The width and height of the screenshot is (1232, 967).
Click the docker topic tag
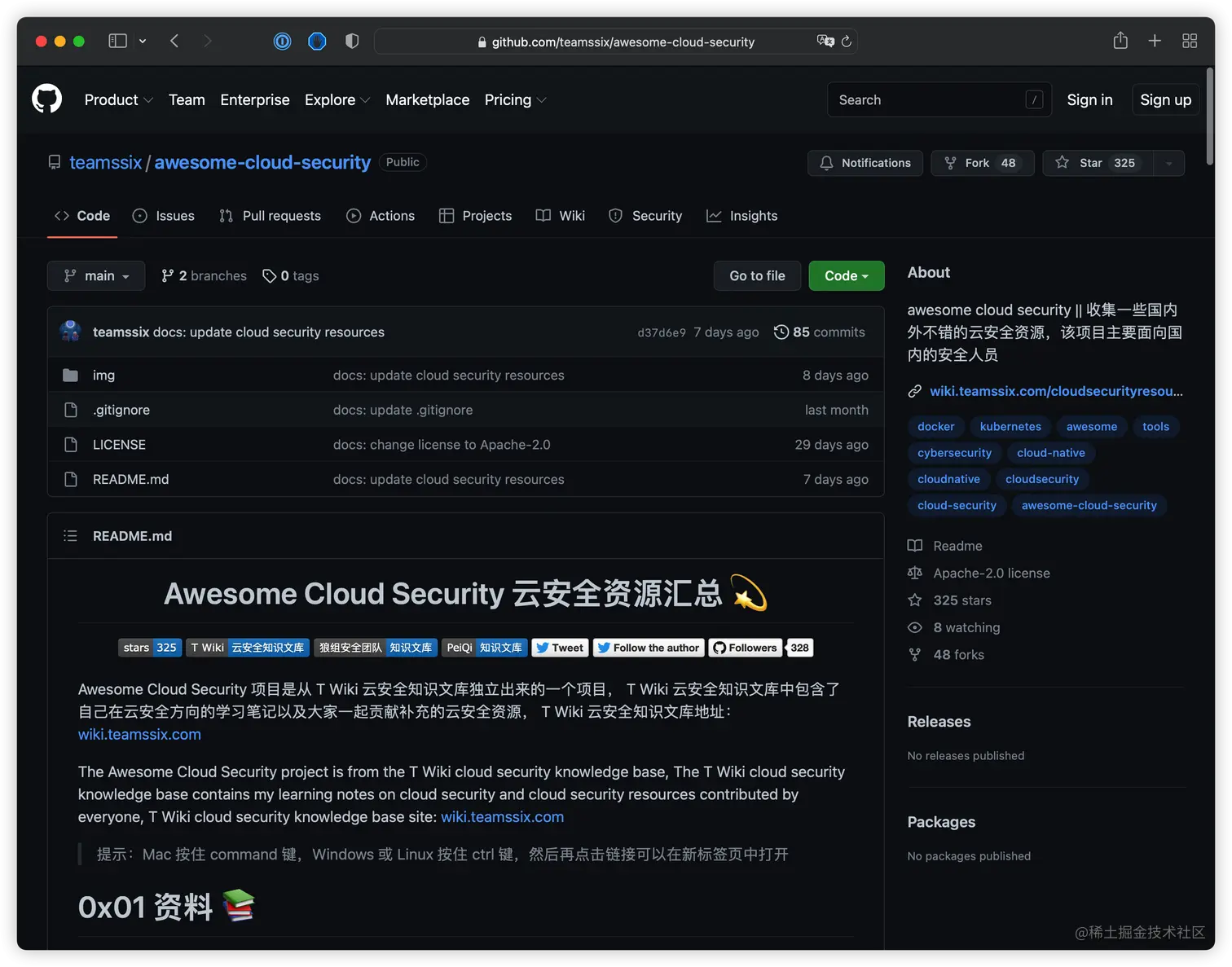tap(936, 427)
